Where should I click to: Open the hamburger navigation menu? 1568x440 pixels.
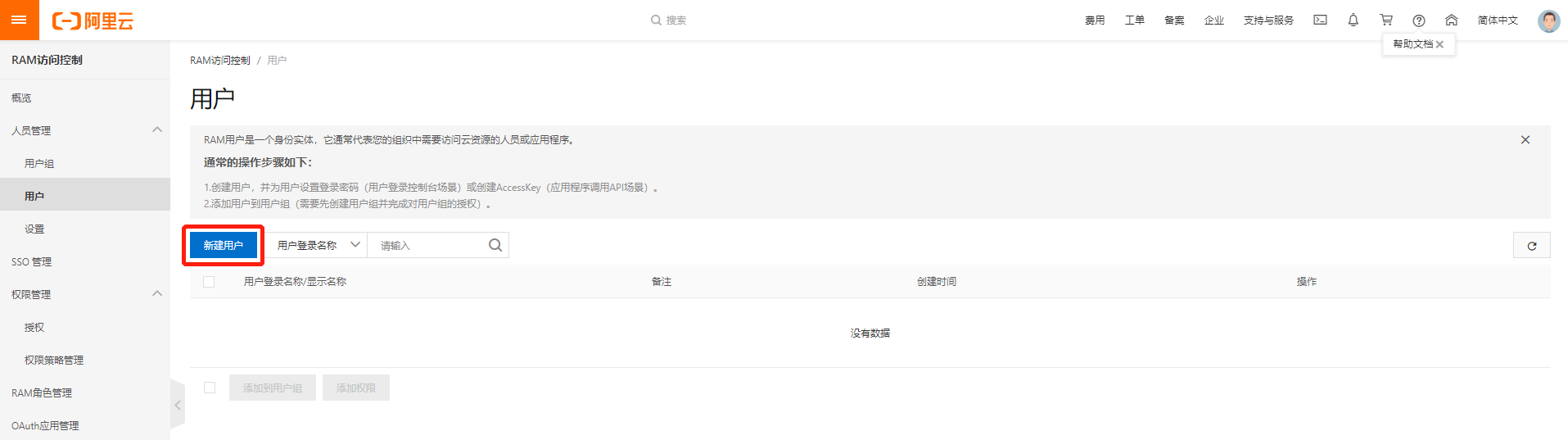(x=19, y=20)
